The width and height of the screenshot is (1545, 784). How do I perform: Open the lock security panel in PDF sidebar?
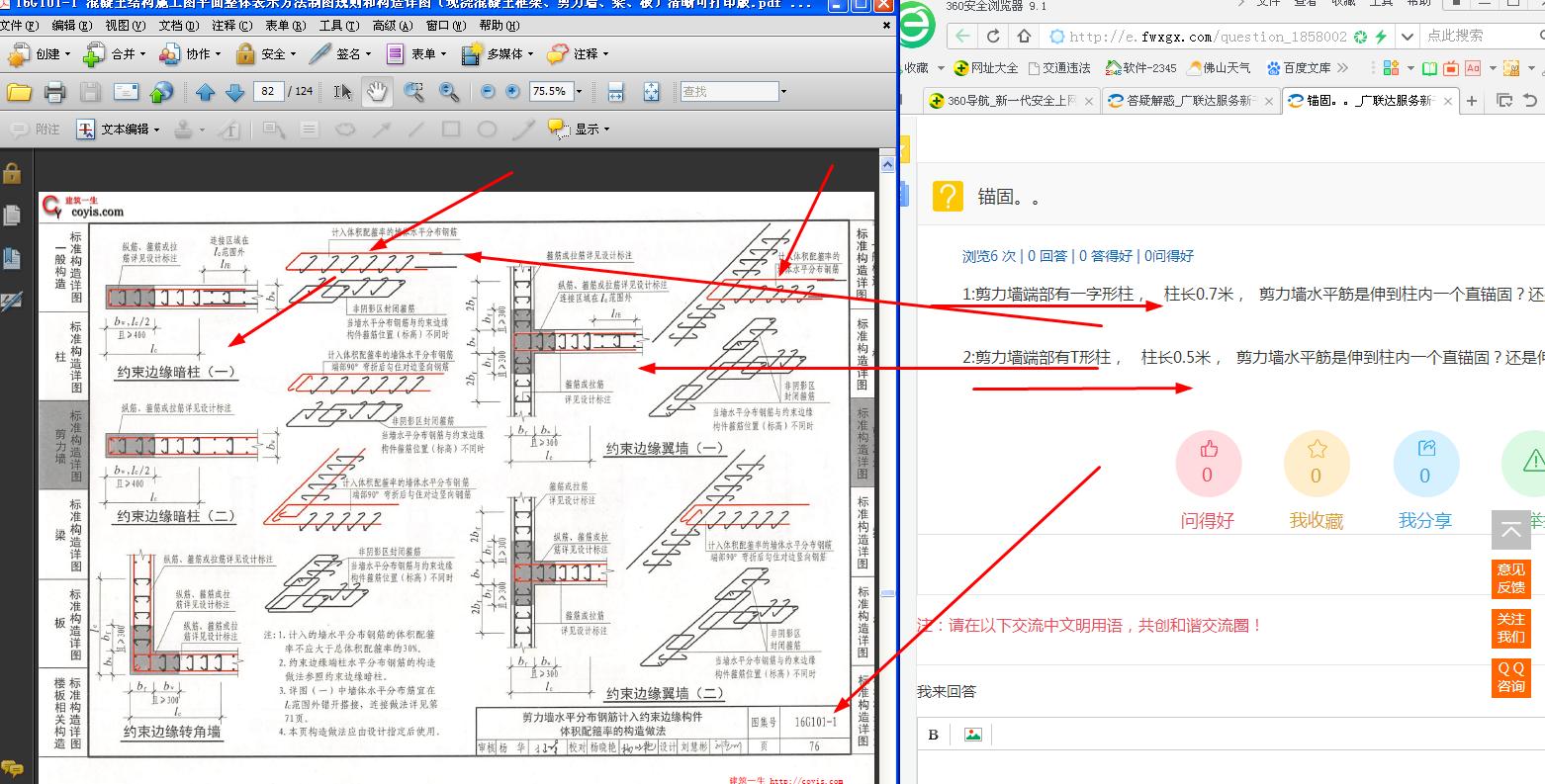pos(12,173)
